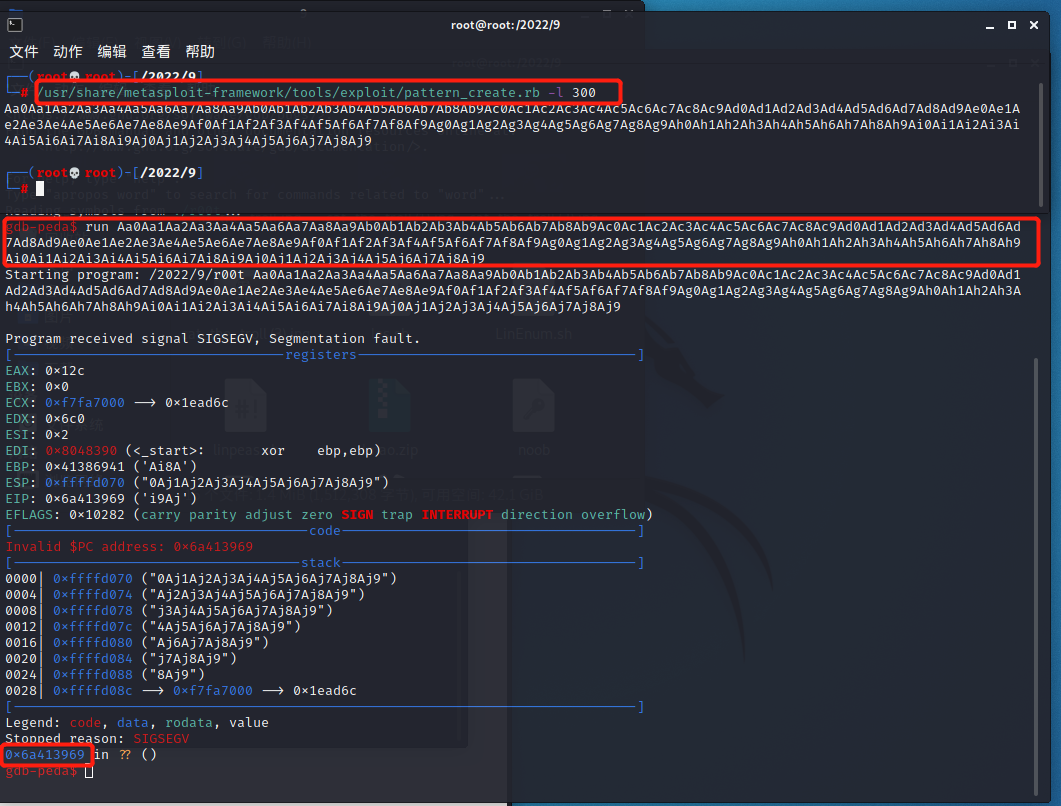Open the 查看 menu

(156, 51)
